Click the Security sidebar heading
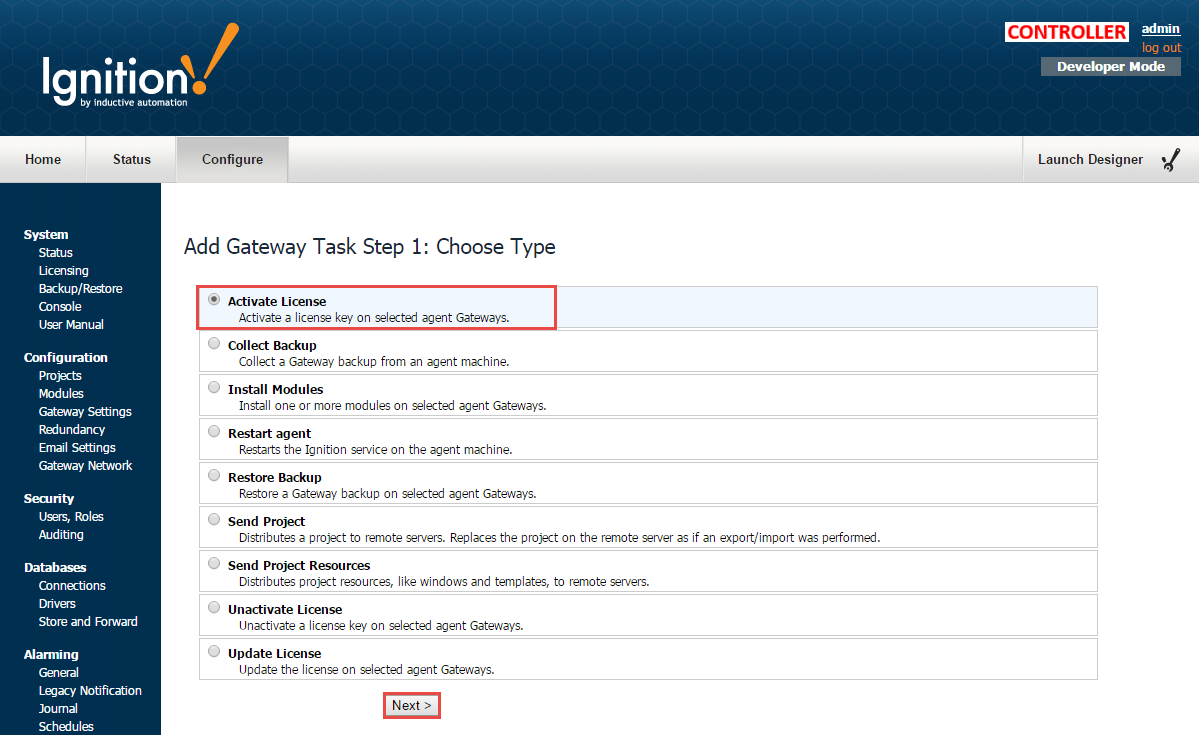Screen dimensions: 1199x735 (49, 499)
